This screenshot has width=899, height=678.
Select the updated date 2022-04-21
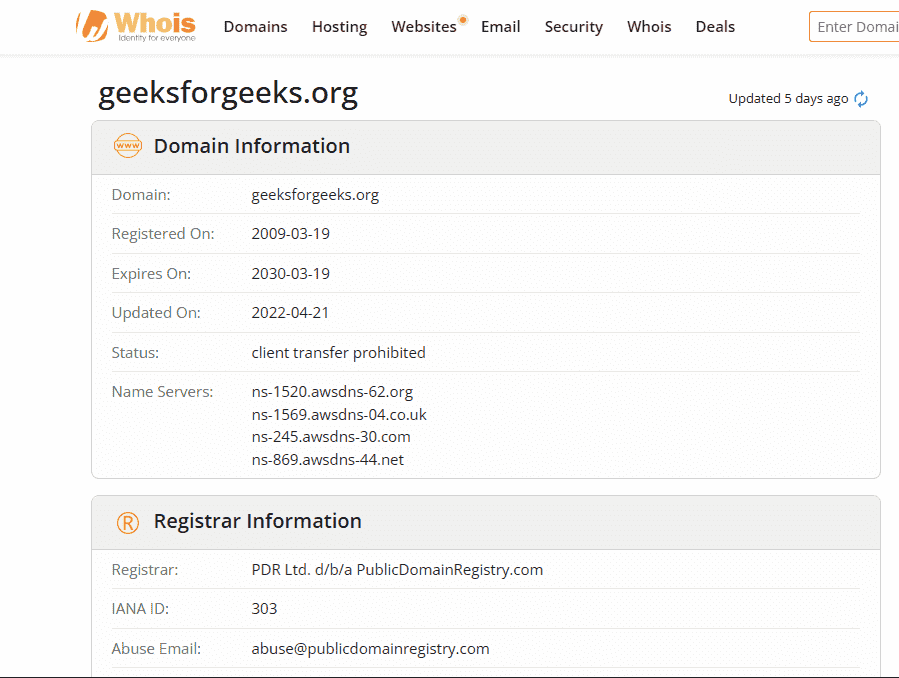click(x=290, y=313)
